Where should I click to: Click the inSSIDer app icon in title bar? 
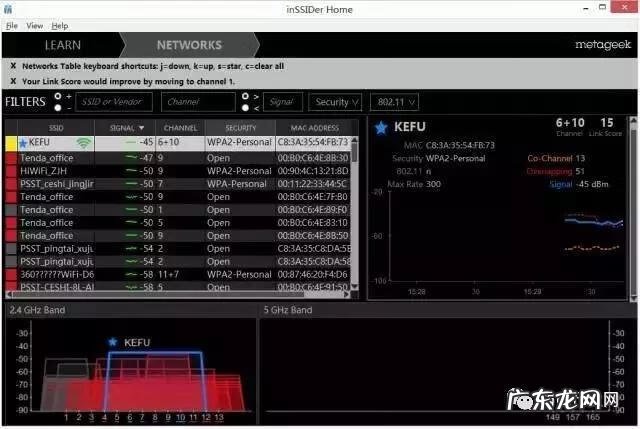pyautogui.click(x=8, y=9)
